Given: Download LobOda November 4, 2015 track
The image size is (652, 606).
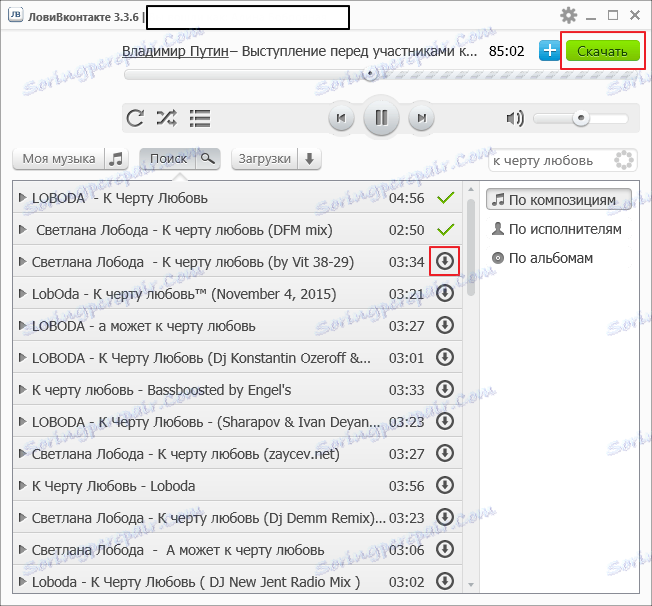Looking at the screenshot, I should tap(445, 293).
